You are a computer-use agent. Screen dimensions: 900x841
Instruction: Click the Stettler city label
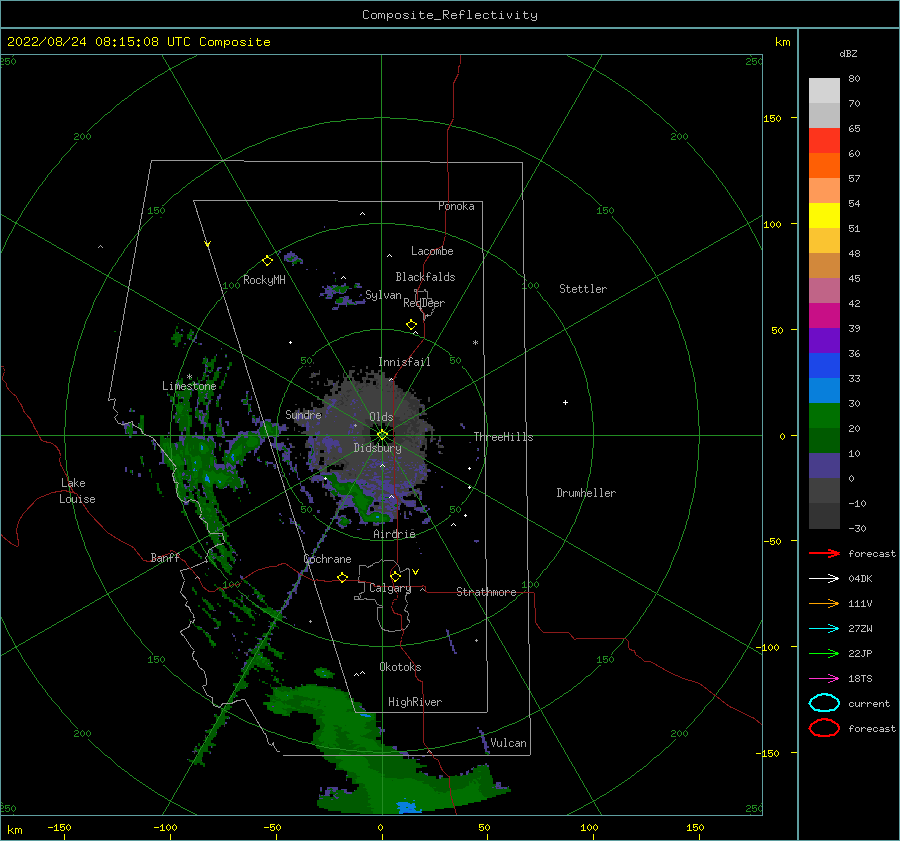pos(583,289)
